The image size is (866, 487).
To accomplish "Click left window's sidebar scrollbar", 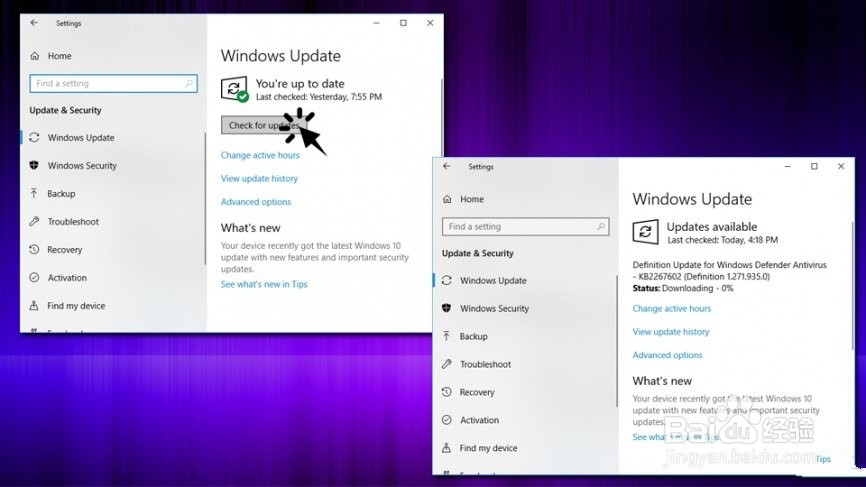I will point(205,199).
